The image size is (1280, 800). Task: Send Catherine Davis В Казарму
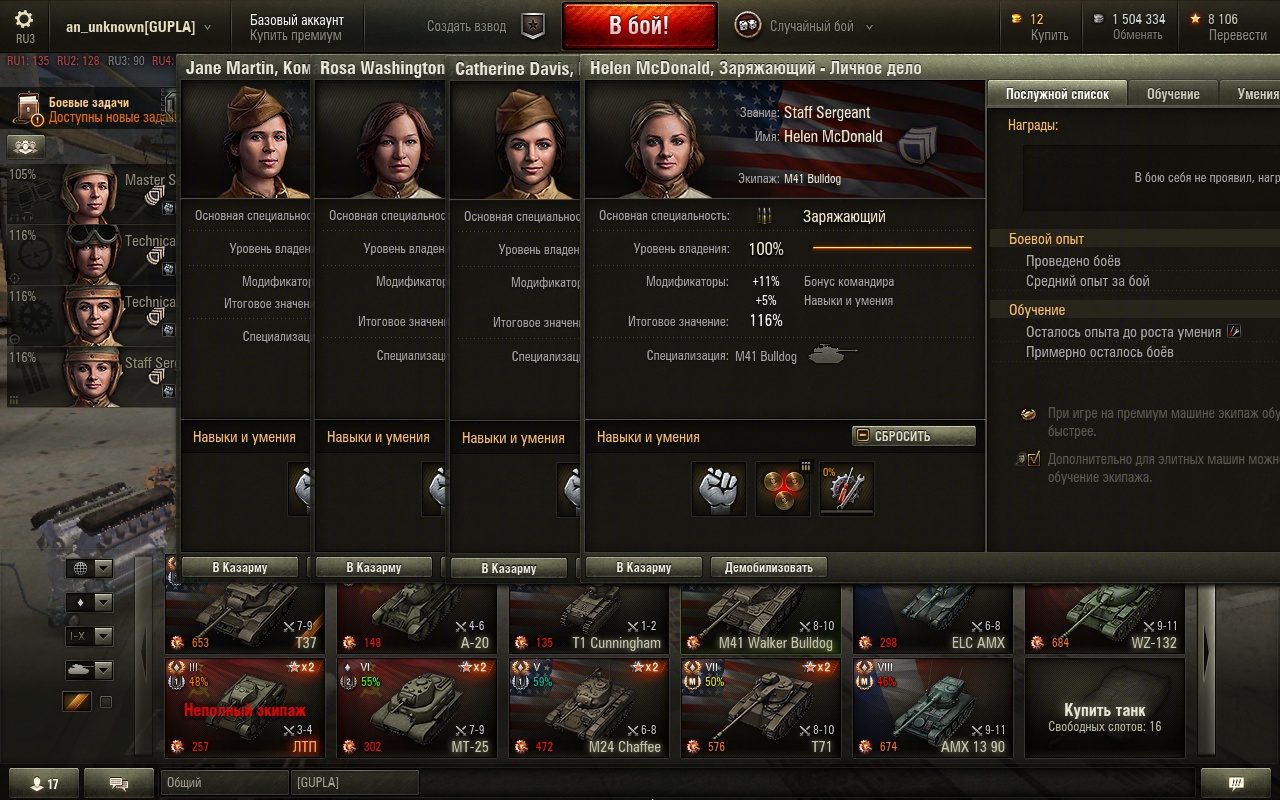click(509, 568)
